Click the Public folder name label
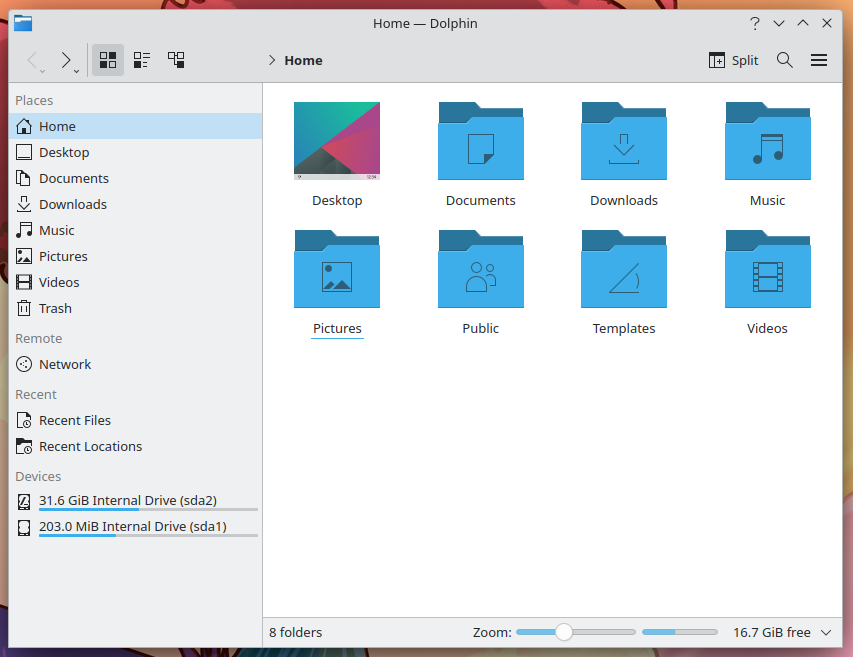 tap(480, 328)
